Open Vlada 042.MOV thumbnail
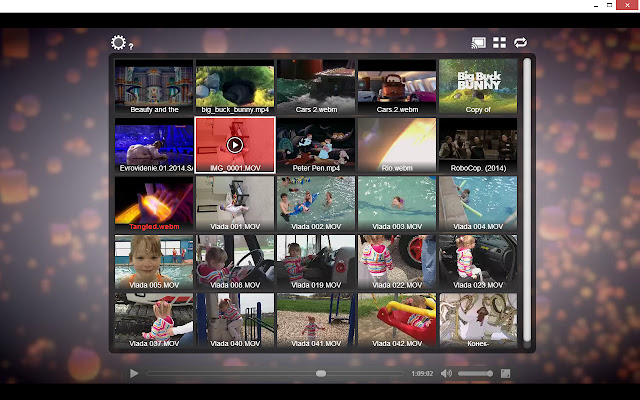640x400 pixels. [397, 320]
